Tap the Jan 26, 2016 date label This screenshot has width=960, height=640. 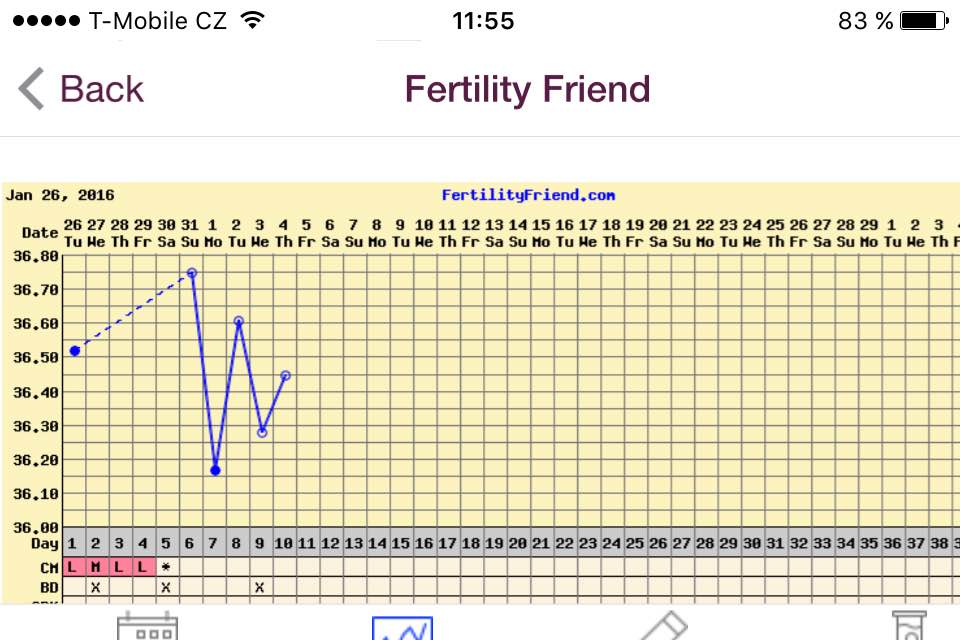(x=61, y=196)
